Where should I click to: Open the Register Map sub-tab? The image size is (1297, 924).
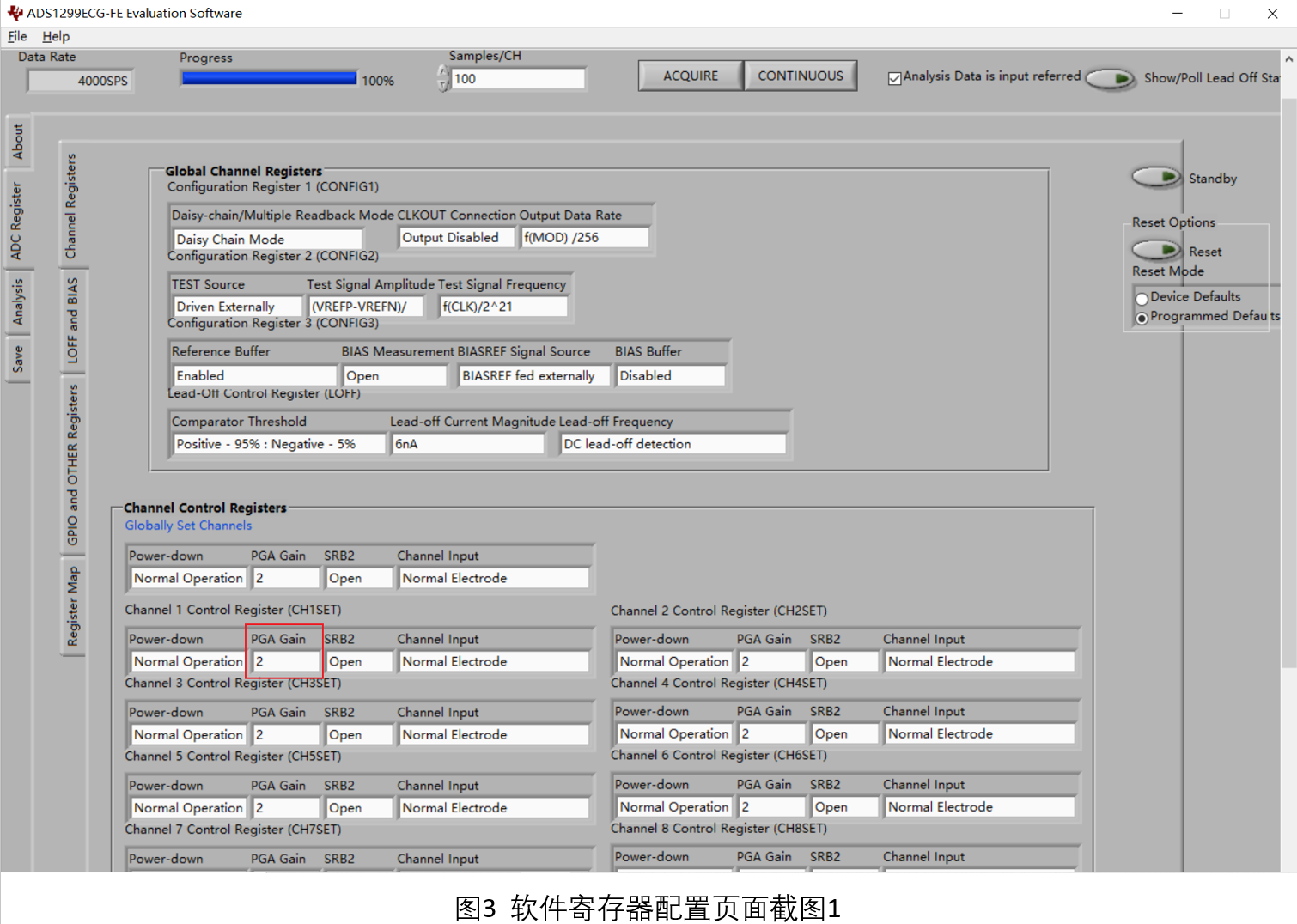(71, 606)
